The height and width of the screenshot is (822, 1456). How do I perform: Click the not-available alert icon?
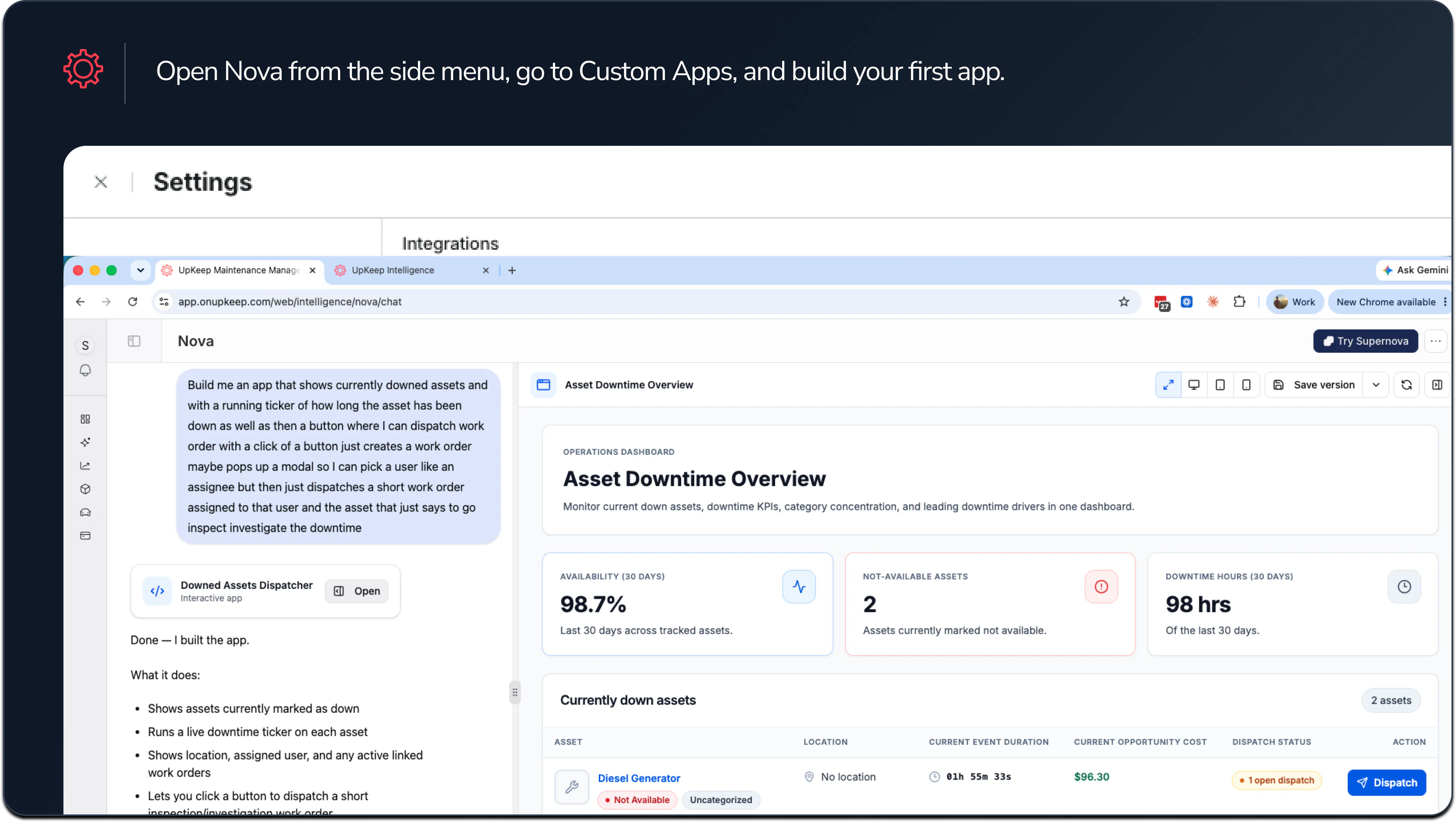point(1101,586)
